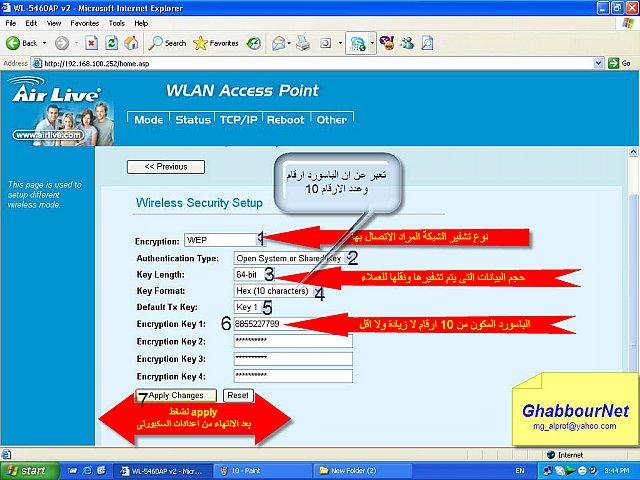
Task: Open the Help menu
Action: tap(141, 23)
